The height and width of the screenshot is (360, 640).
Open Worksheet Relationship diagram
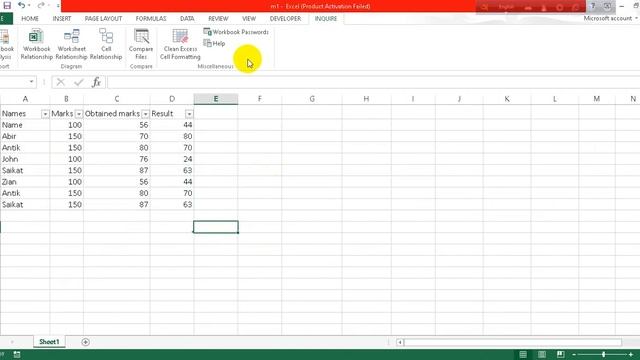pos(71,44)
